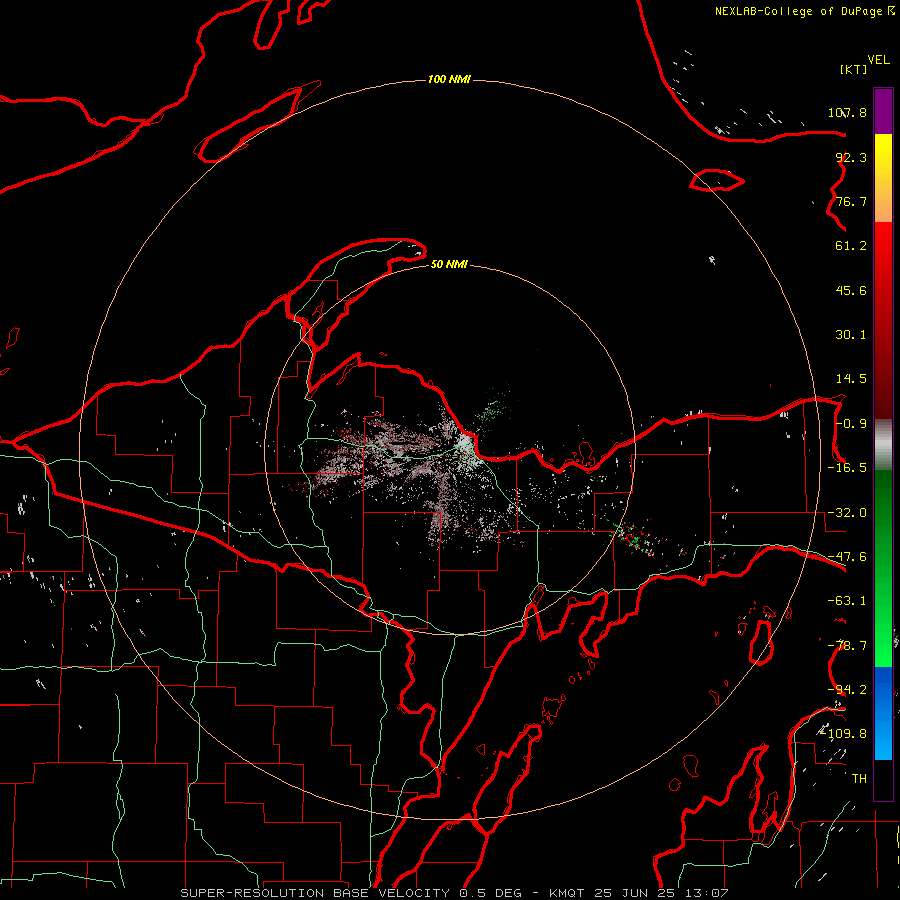Click the -0.9 velocity scale value
900x900 pixels.
tap(851, 424)
